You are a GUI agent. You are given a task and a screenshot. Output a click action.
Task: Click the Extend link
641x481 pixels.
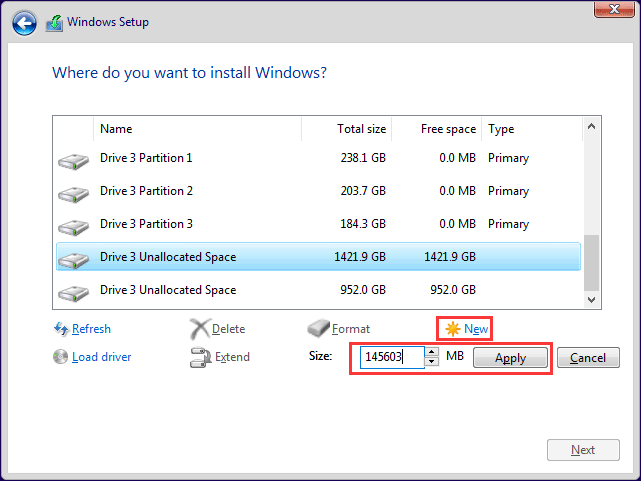(232, 357)
